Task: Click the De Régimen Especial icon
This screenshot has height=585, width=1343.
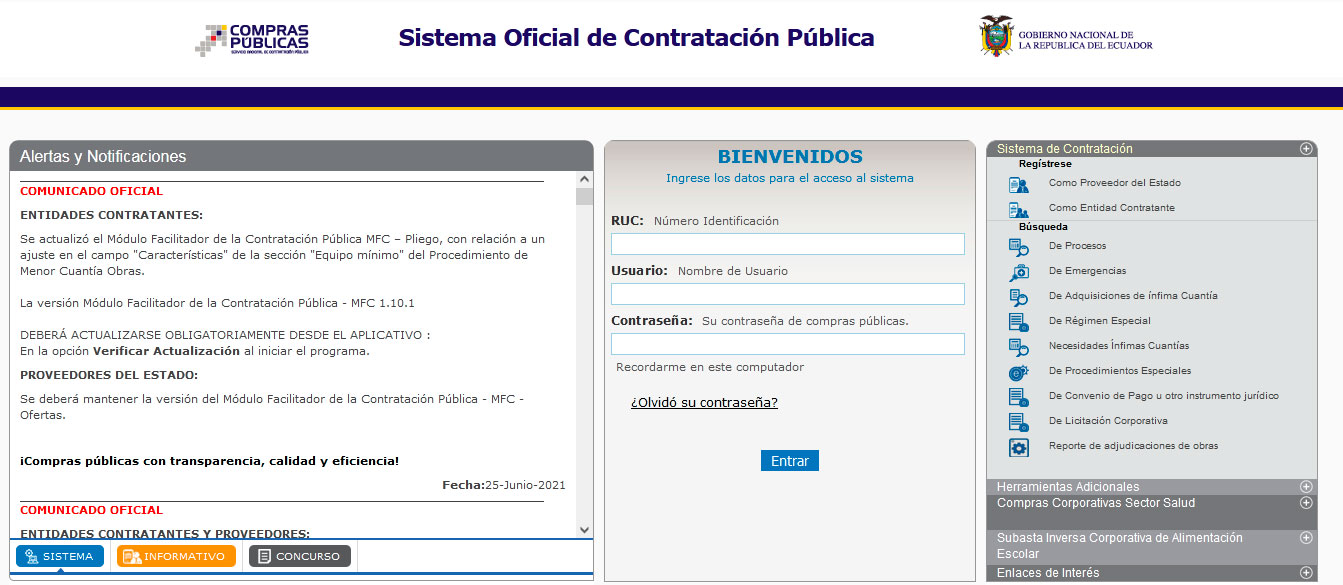Action: pyautogui.click(x=1018, y=321)
